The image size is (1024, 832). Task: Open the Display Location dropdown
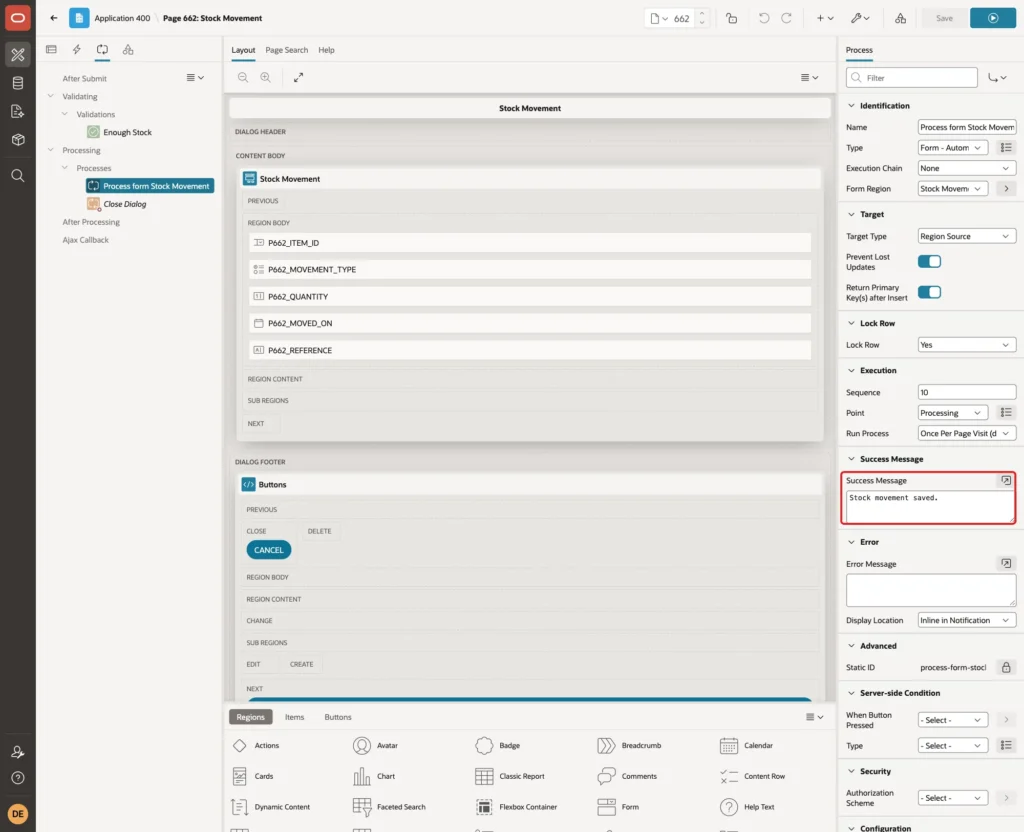point(967,620)
